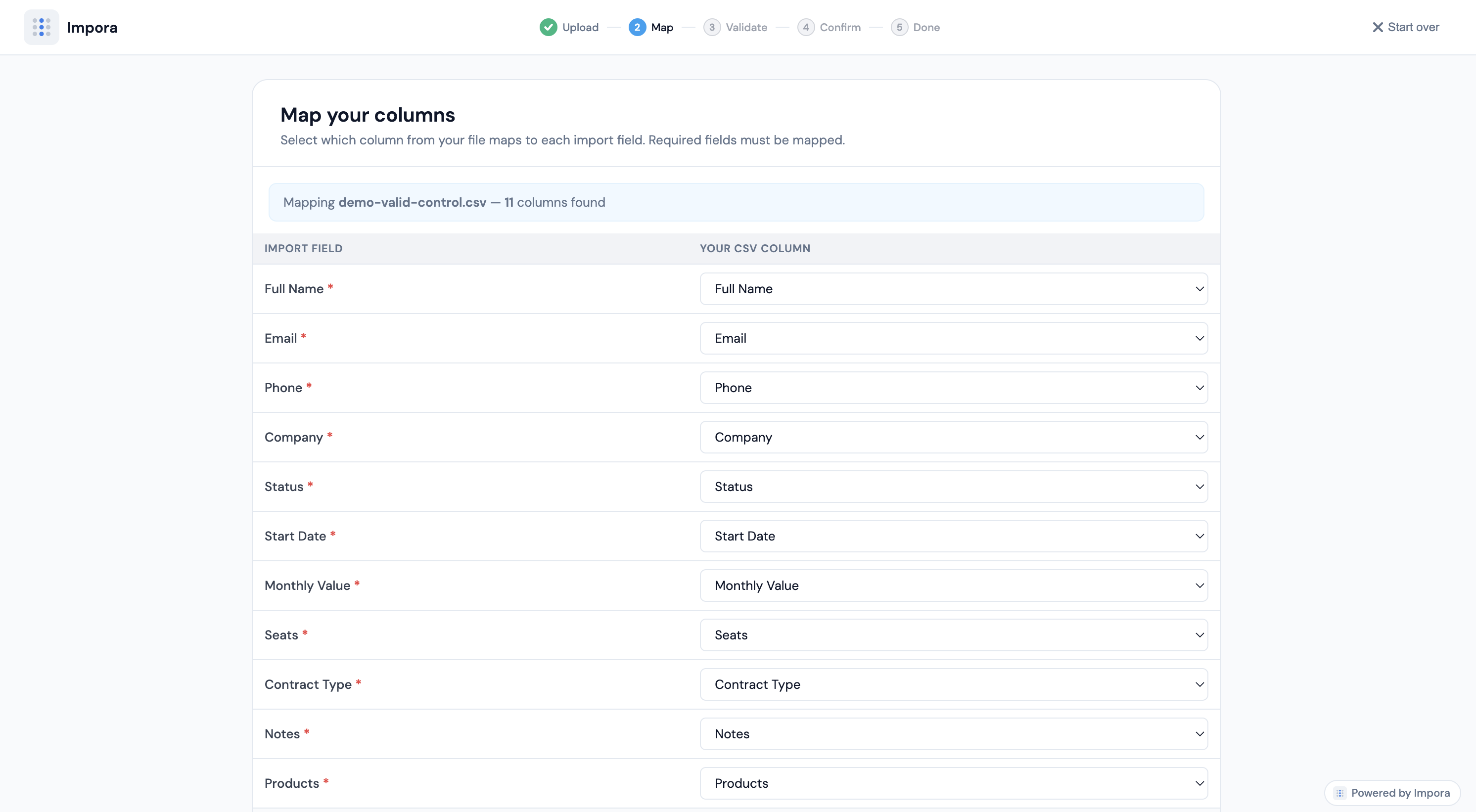Click the X icon beside Start over
Image resolution: width=1476 pixels, height=812 pixels.
1378,27
